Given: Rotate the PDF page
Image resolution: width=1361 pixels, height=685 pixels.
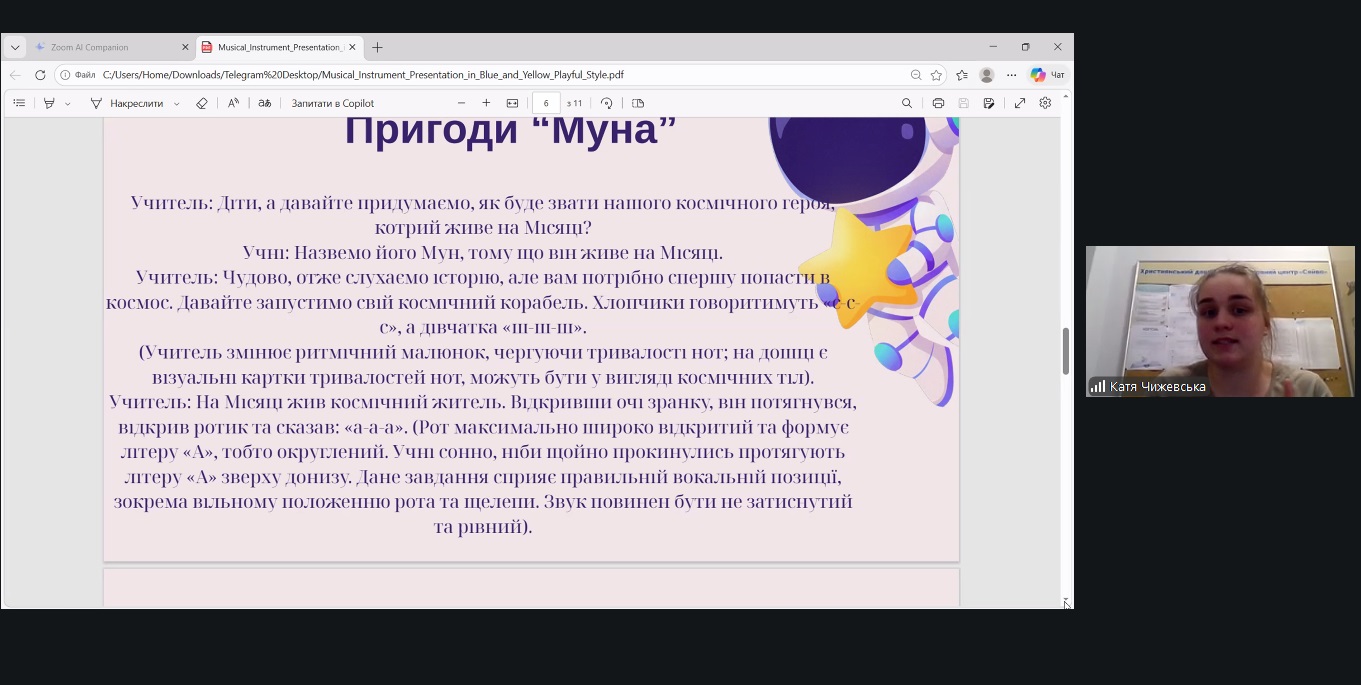Looking at the screenshot, I should (606, 103).
